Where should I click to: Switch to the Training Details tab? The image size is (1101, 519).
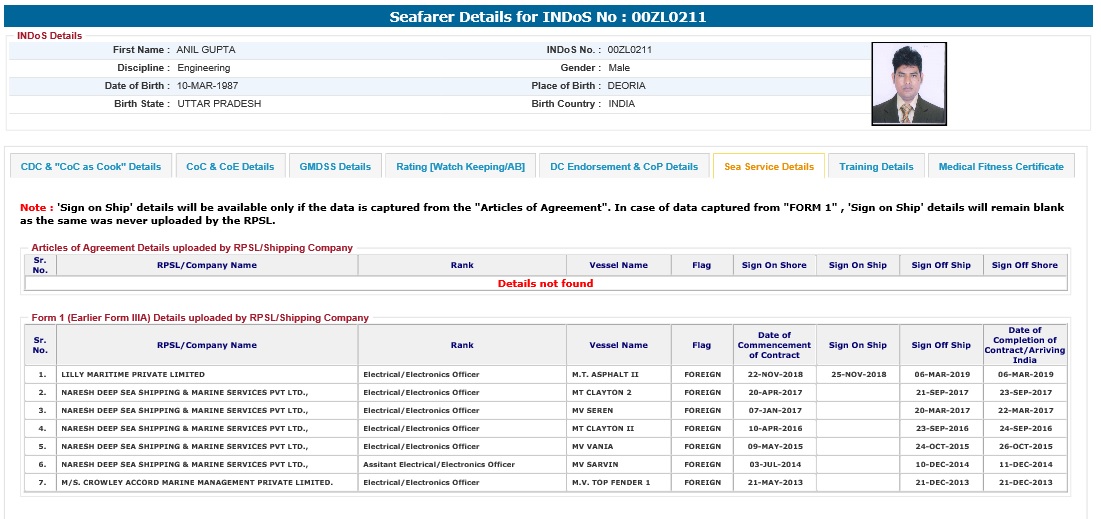click(x=876, y=167)
